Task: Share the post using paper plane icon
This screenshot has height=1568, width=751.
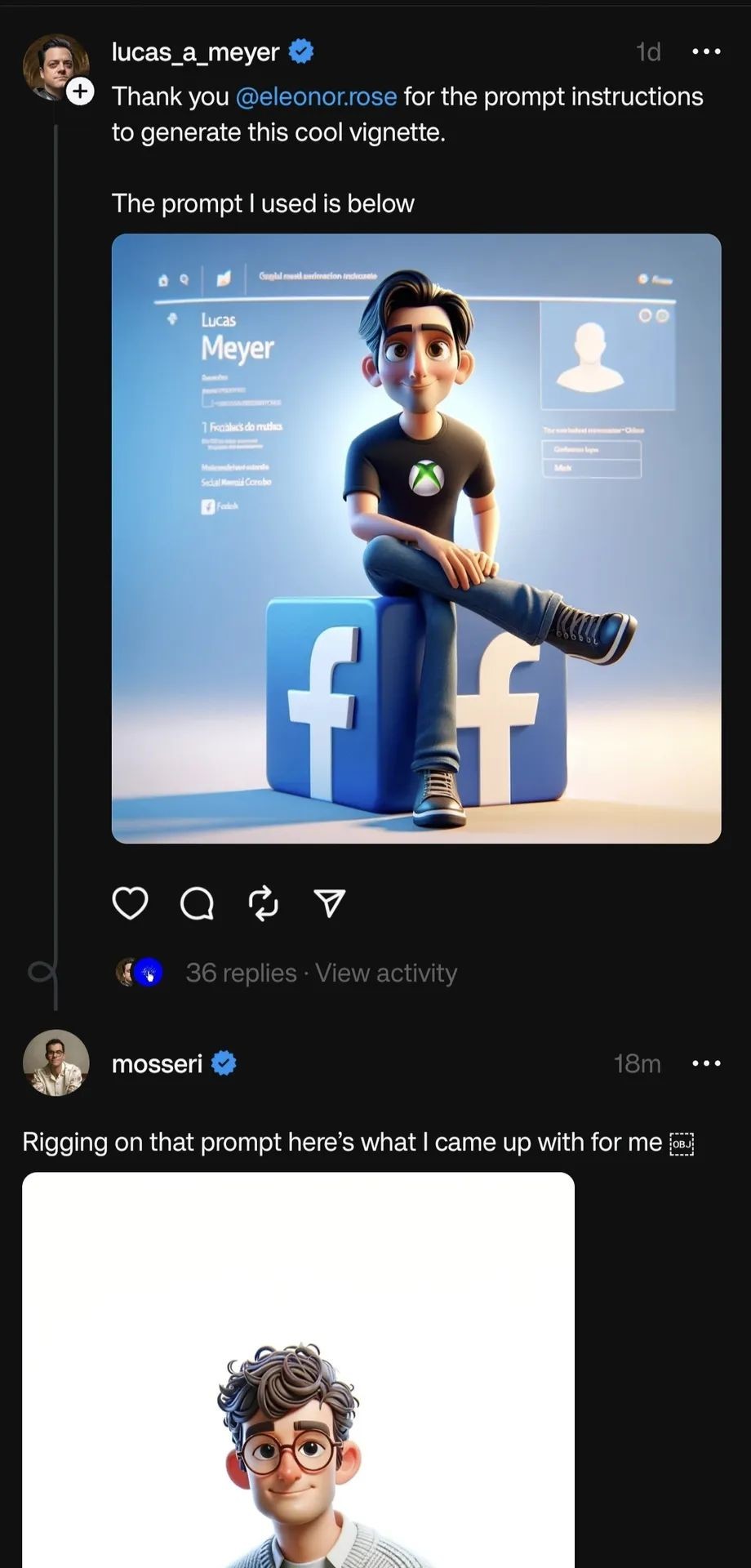Action: (x=330, y=903)
